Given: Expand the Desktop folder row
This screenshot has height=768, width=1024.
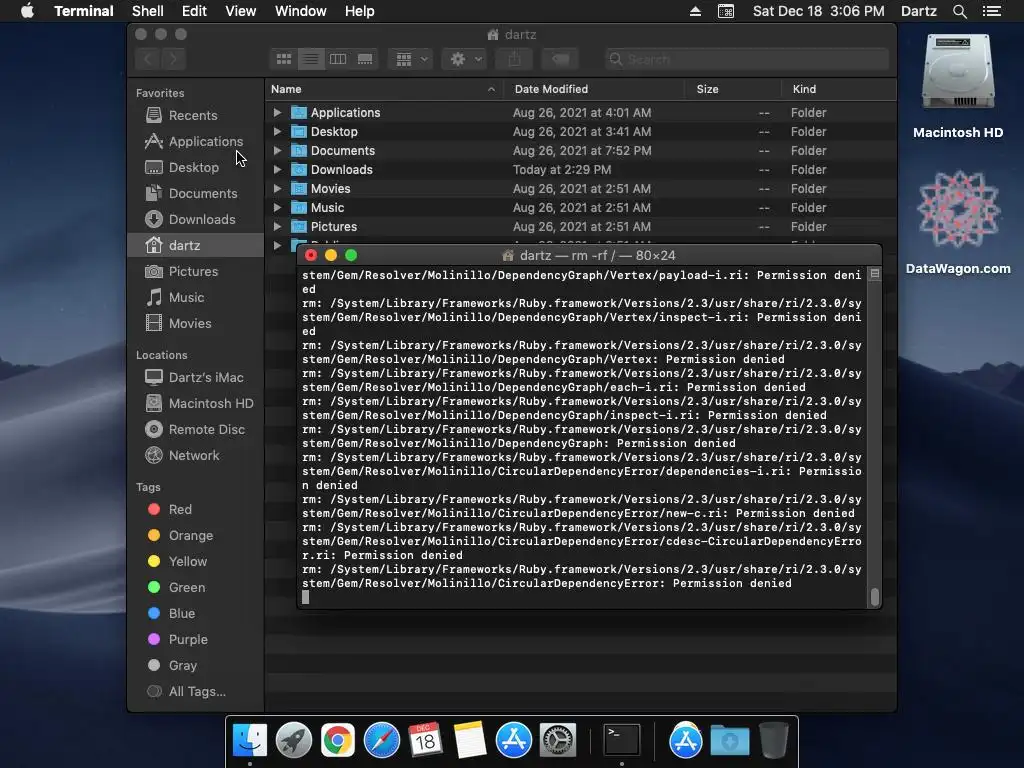Looking at the screenshot, I should (278, 131).
